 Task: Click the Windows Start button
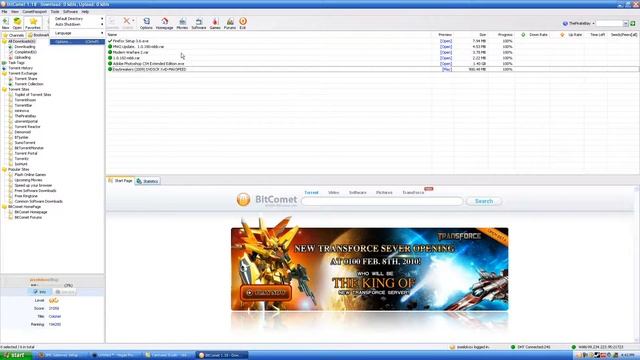click(16, 355)
